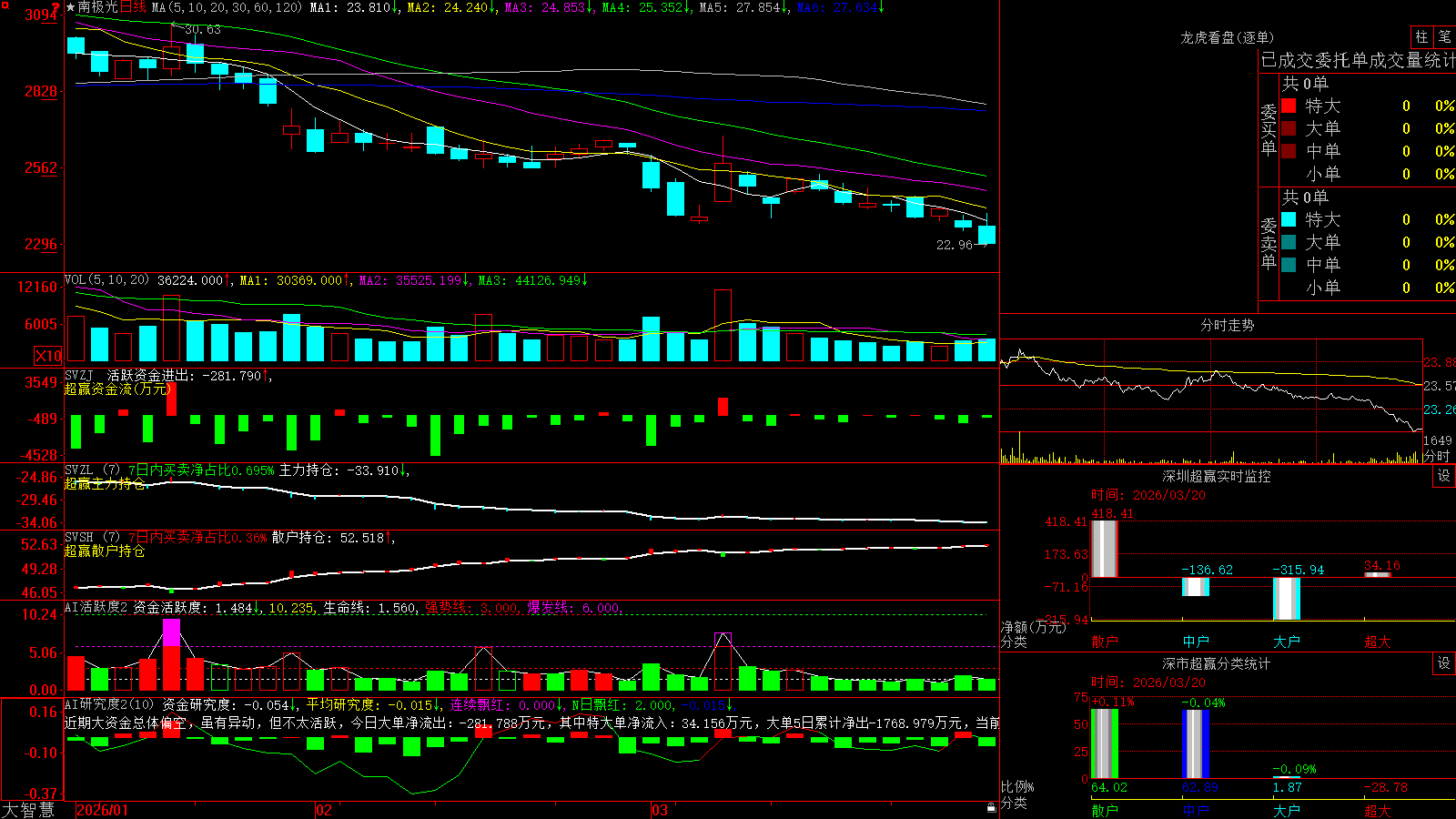Select the 深市超赢分类统计 panel title

1216,663
